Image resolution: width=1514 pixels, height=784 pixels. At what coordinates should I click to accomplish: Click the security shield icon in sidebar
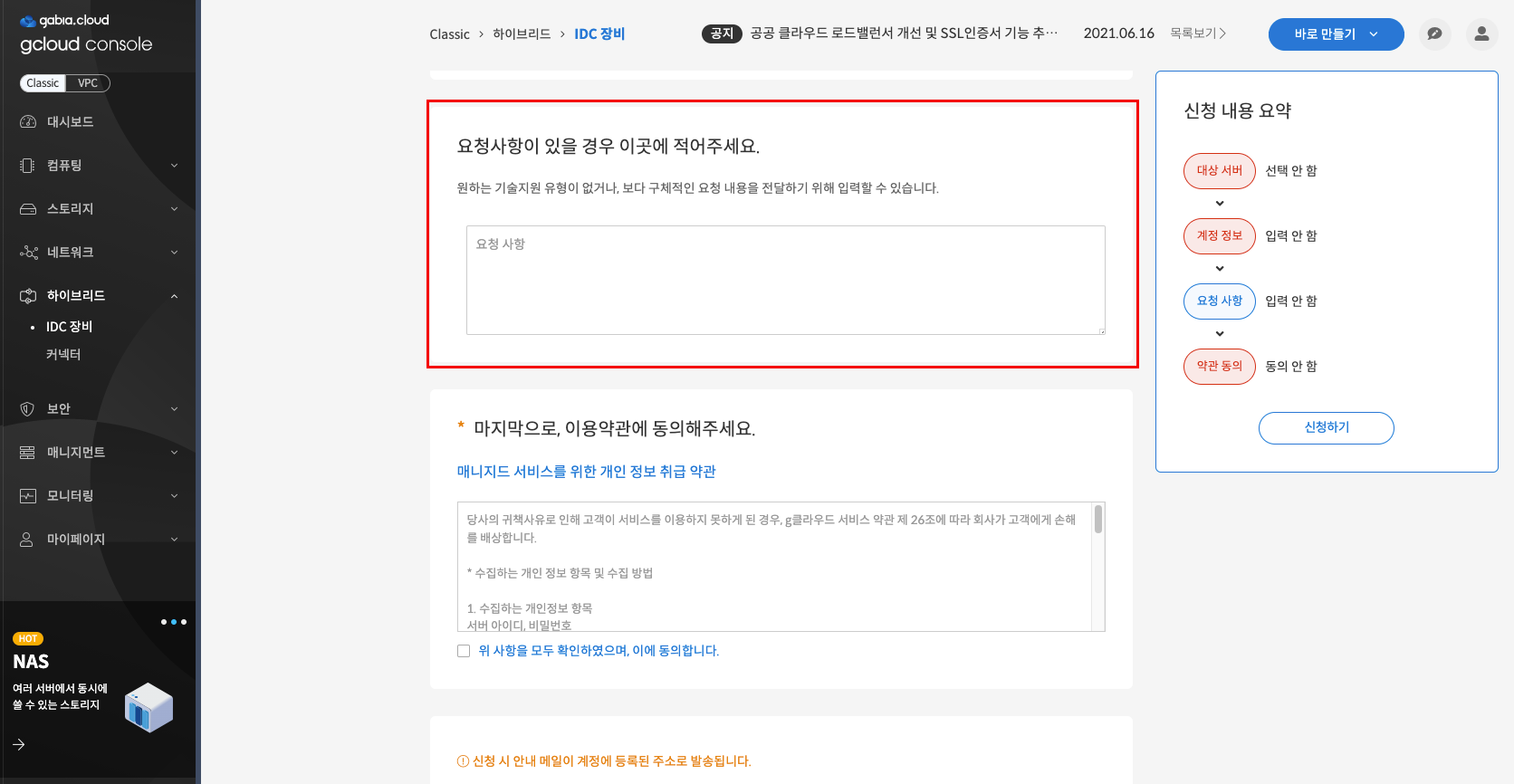click(28, 409)
